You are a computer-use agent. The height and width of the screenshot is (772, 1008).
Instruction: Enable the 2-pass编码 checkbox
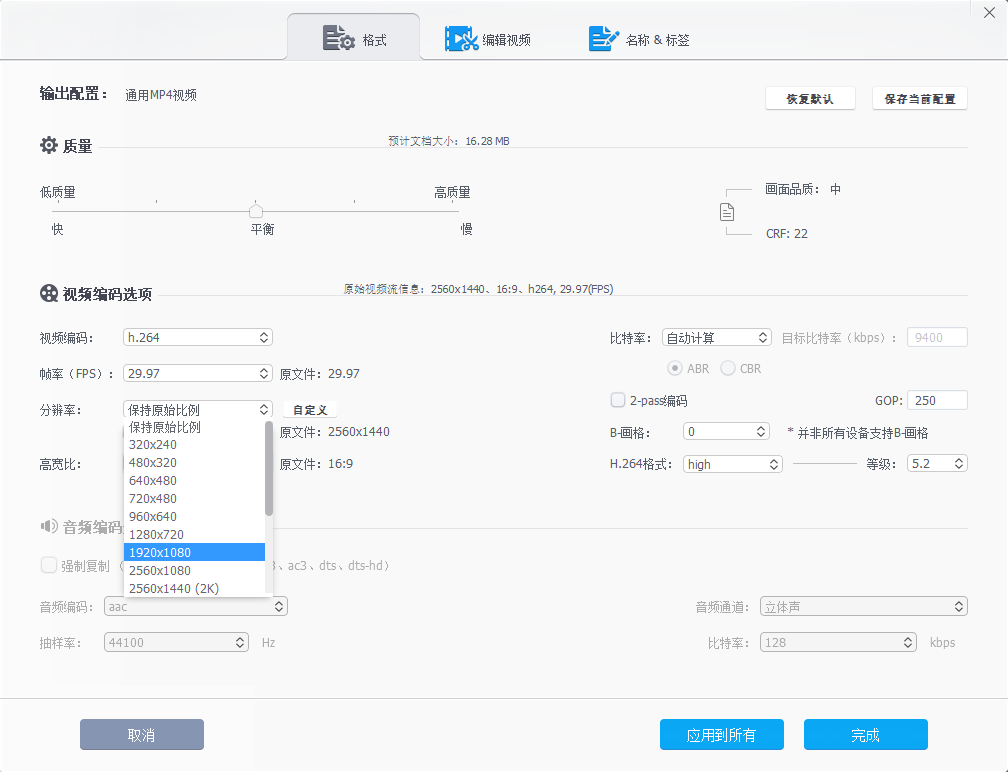tap(618, 400)
